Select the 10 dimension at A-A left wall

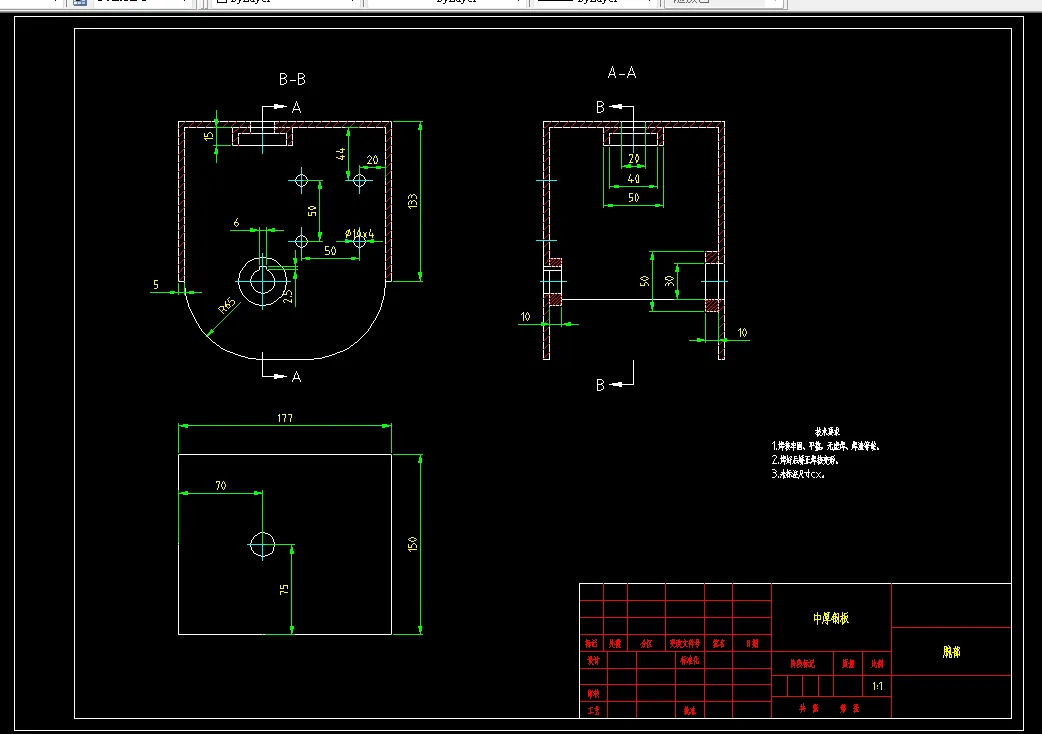coord(525,317)
